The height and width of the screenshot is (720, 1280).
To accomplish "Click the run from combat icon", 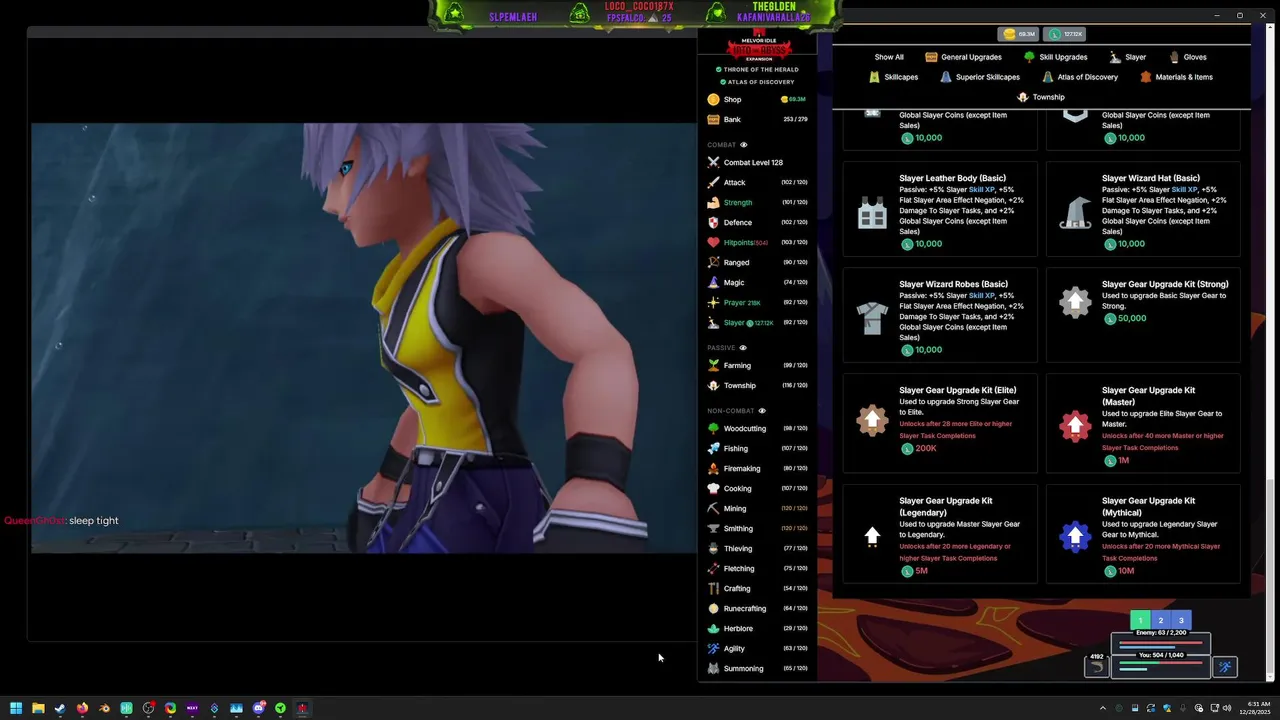I will click(x=1225, y=667).
